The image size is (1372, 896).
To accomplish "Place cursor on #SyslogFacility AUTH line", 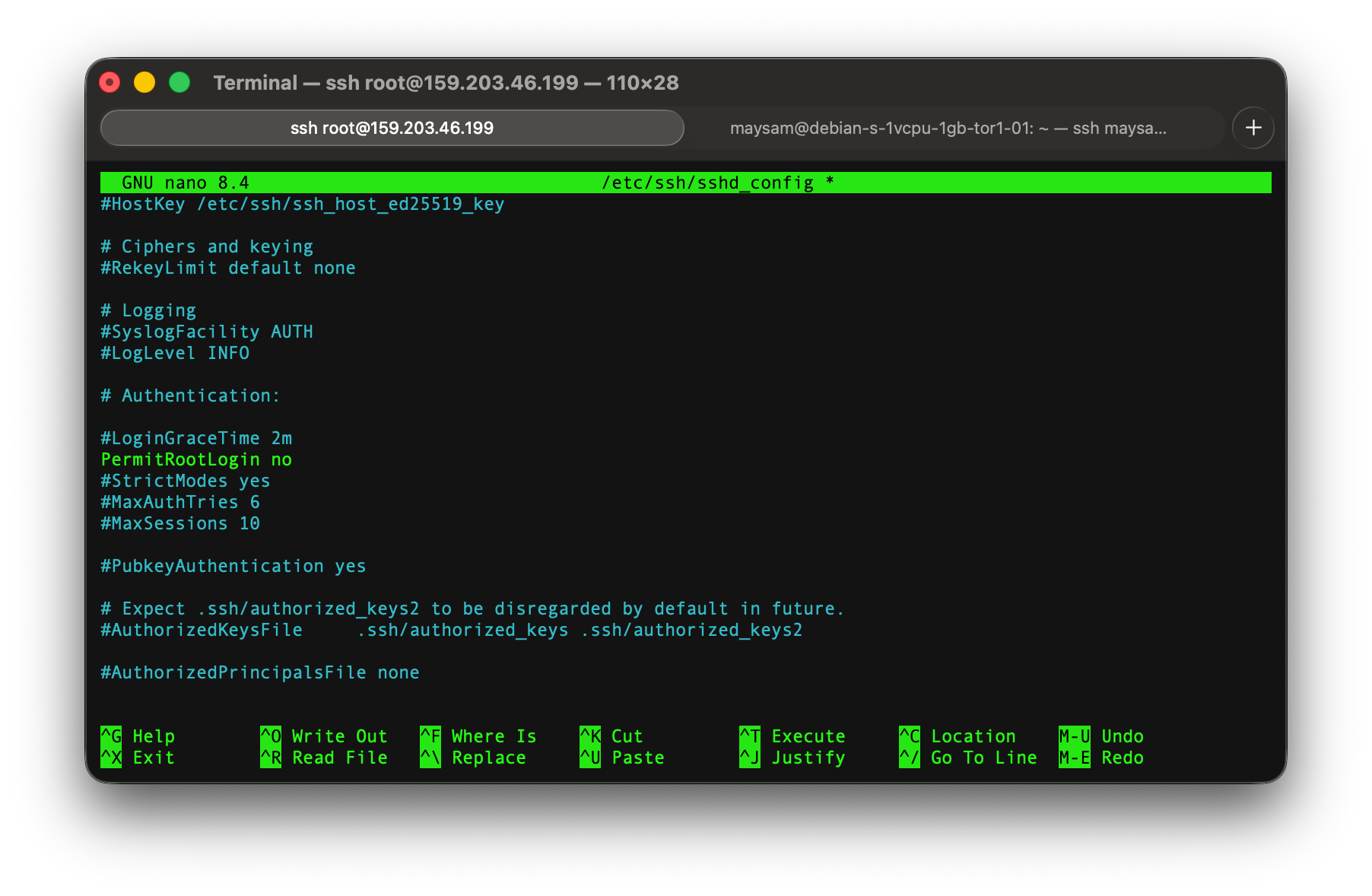I will 207,332.
